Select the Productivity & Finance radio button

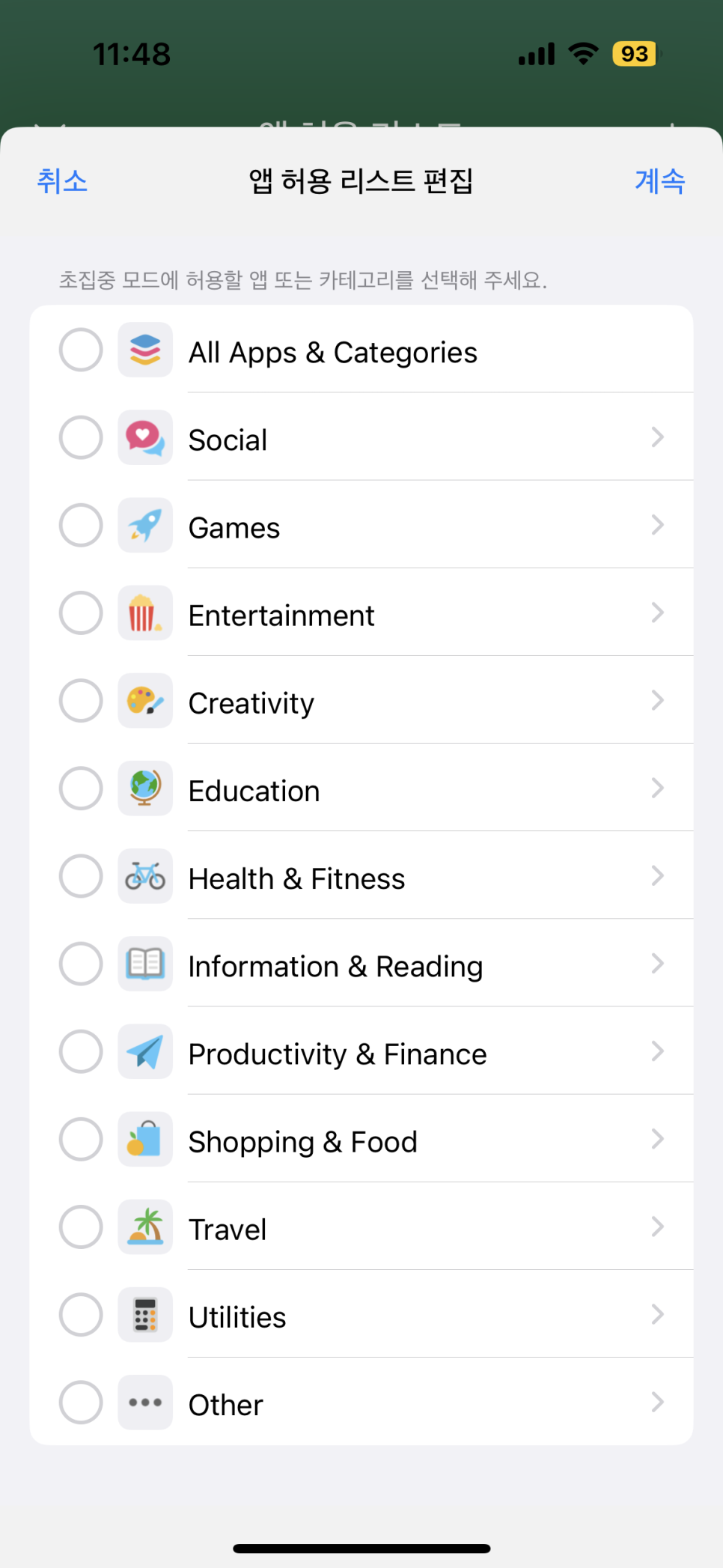81,1051
